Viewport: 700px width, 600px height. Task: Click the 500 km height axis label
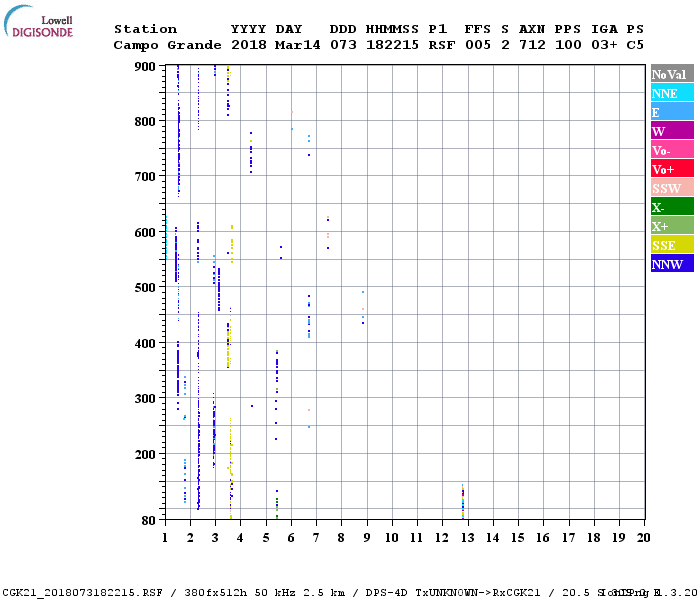145,288
